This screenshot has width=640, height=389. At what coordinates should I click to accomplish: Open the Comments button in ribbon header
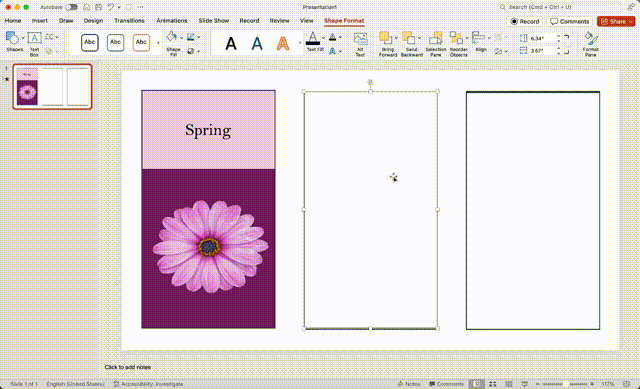(569, 21)
